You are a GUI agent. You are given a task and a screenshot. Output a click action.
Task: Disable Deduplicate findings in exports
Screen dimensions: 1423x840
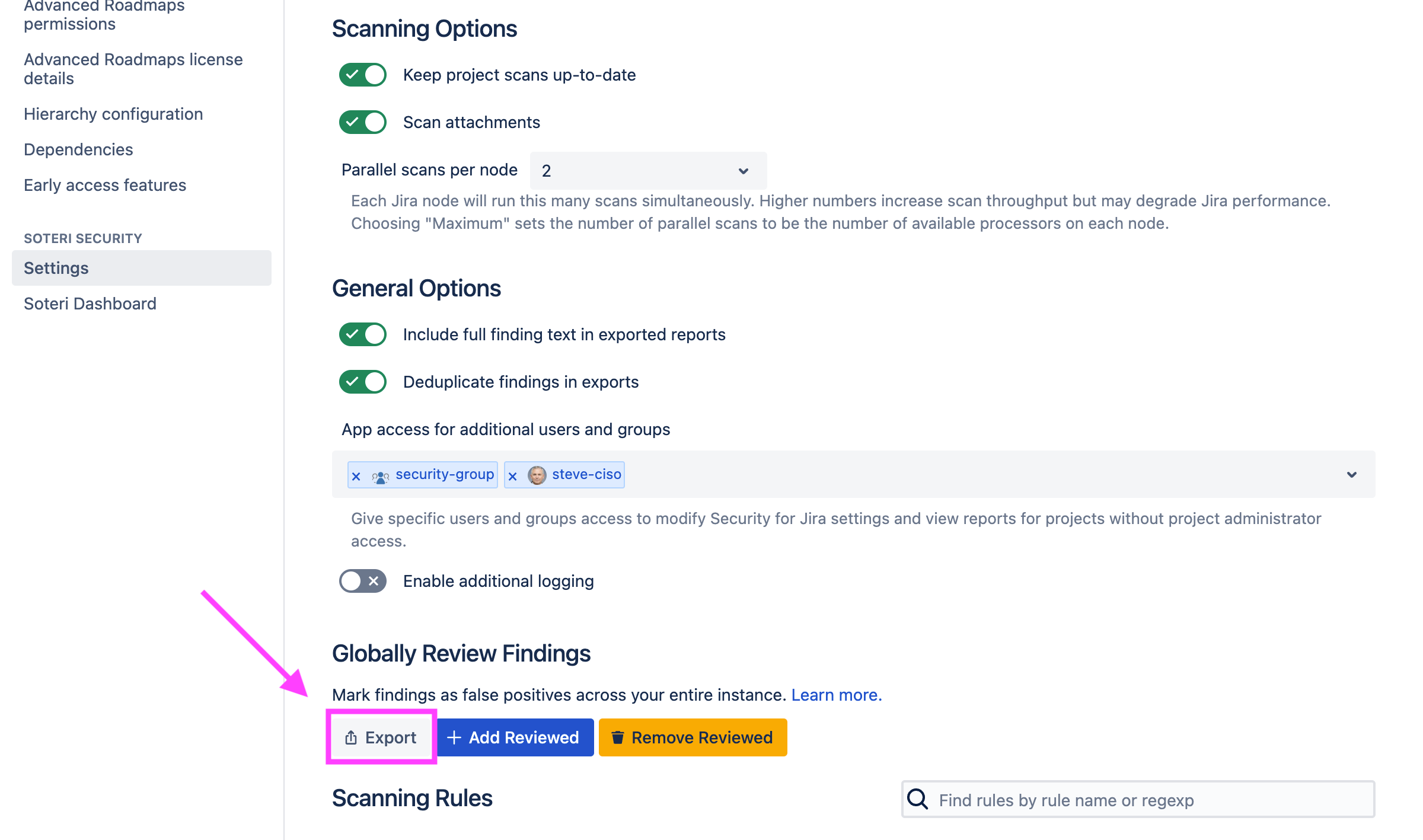tap(362, 382)
